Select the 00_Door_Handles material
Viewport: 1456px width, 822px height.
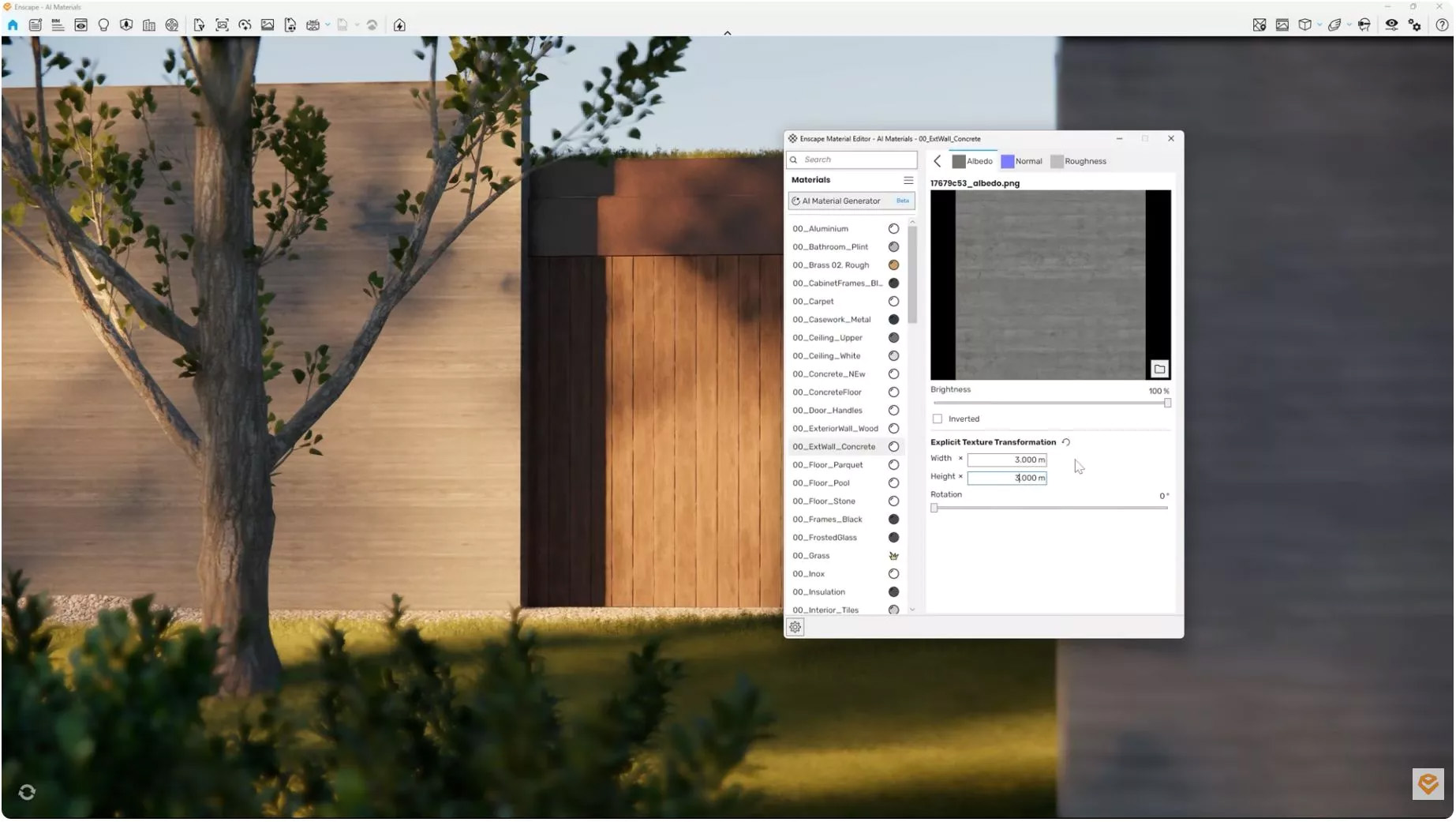pyautogui.click(x=846, y=411)
